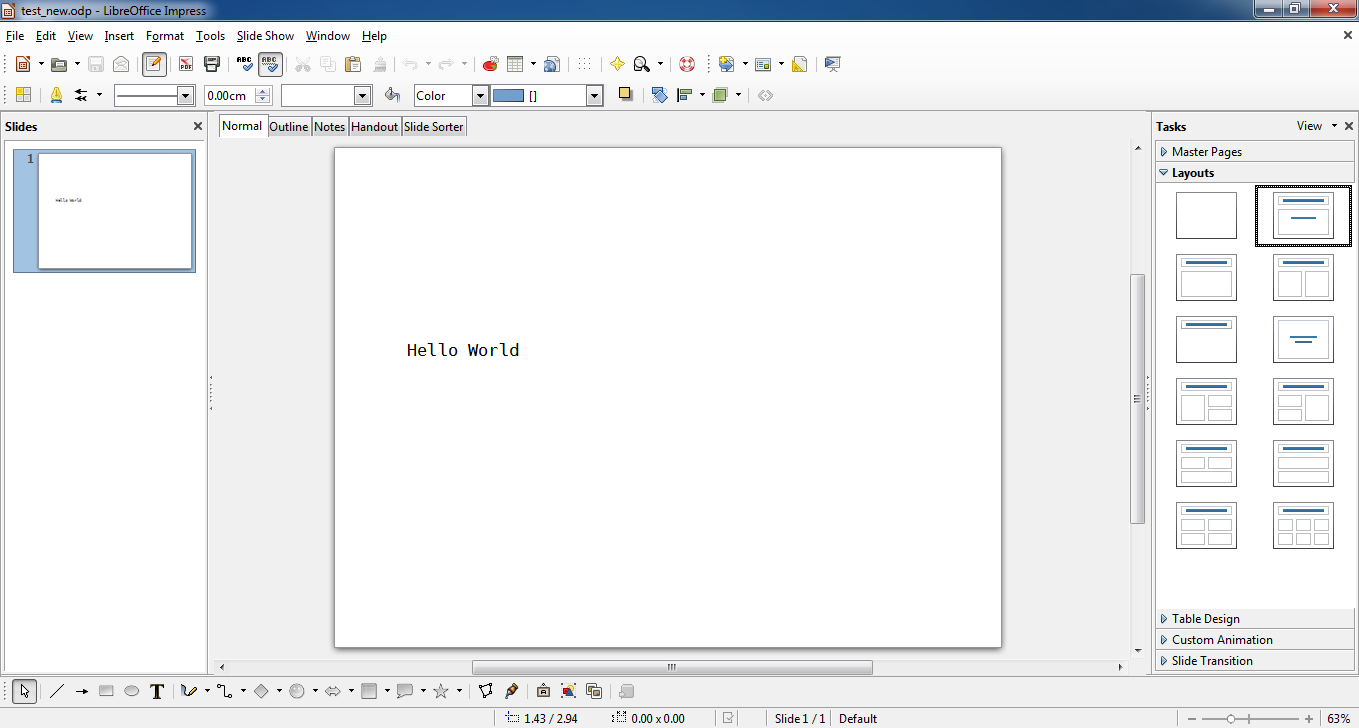This screenshot has height=728, width=1359.
Task: Expand the Slide Transition section
Action: pos(1211,661)
